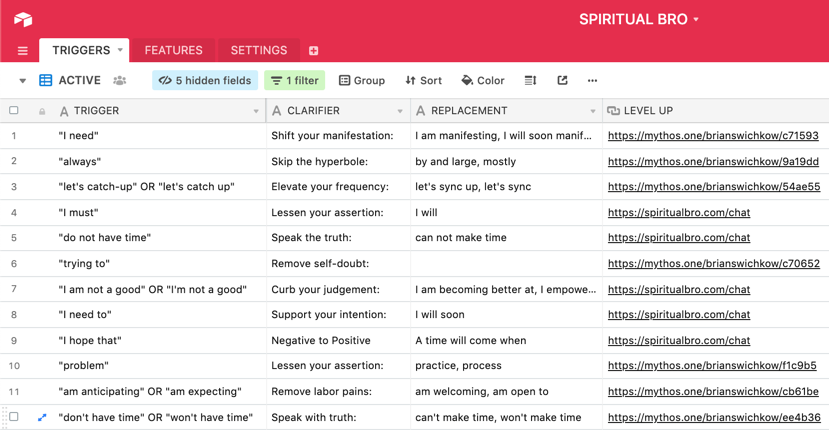Select "practice, process" replacement cell
The image size is (829, 430).
[x=506, y=365]
